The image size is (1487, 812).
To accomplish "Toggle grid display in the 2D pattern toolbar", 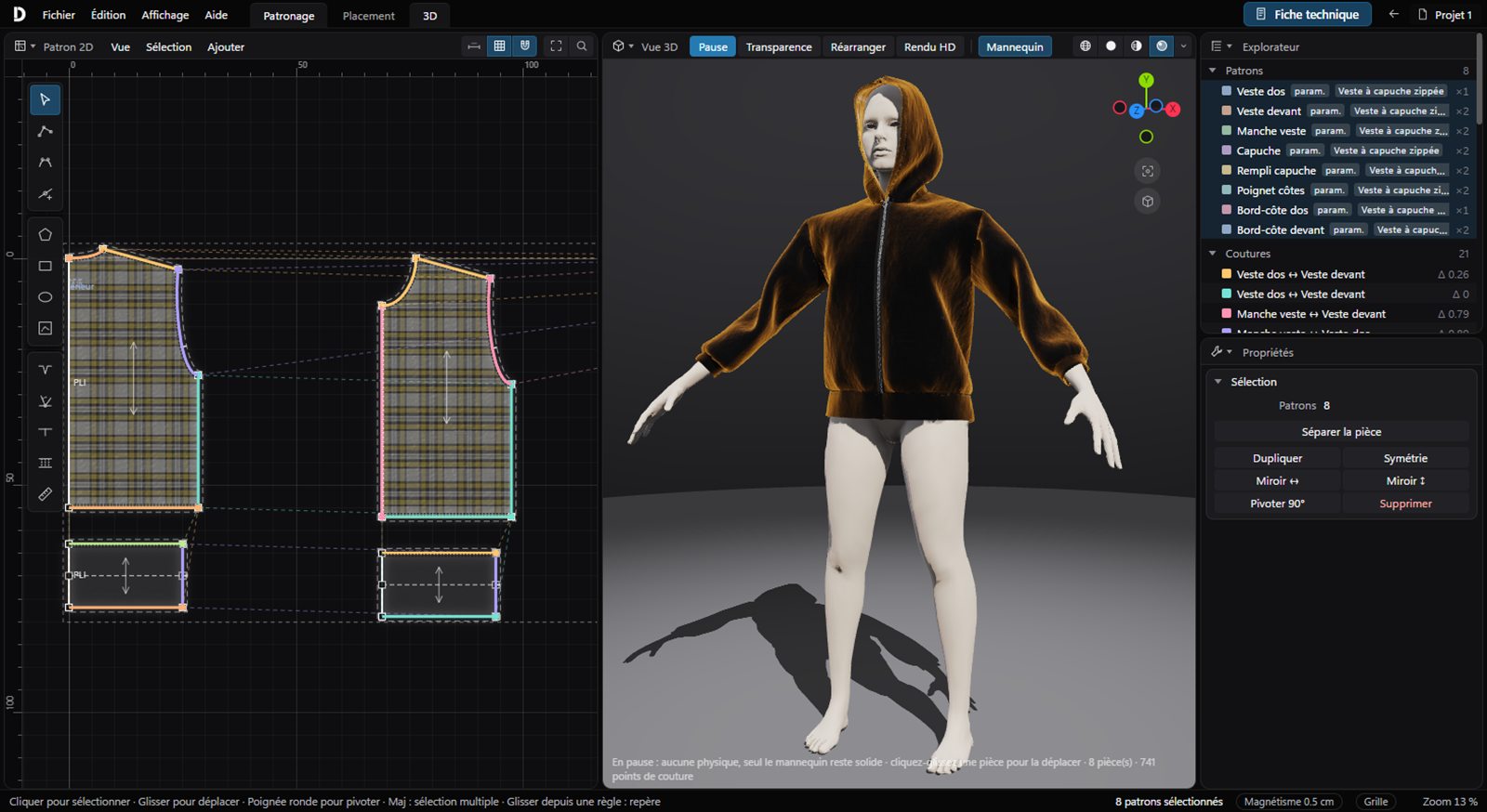I will click(x=500, y=46).
